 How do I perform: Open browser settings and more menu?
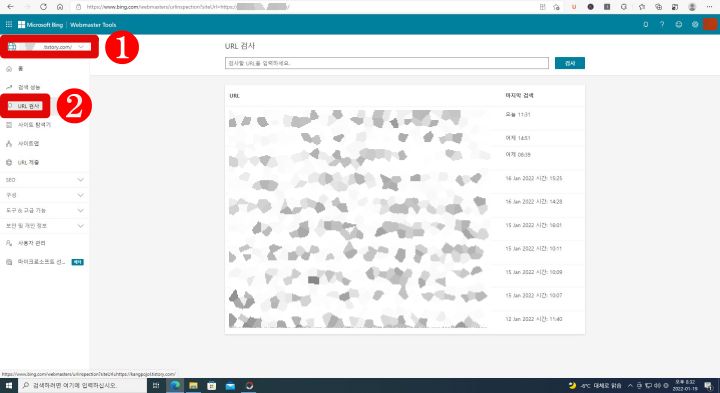click(709, 7)
